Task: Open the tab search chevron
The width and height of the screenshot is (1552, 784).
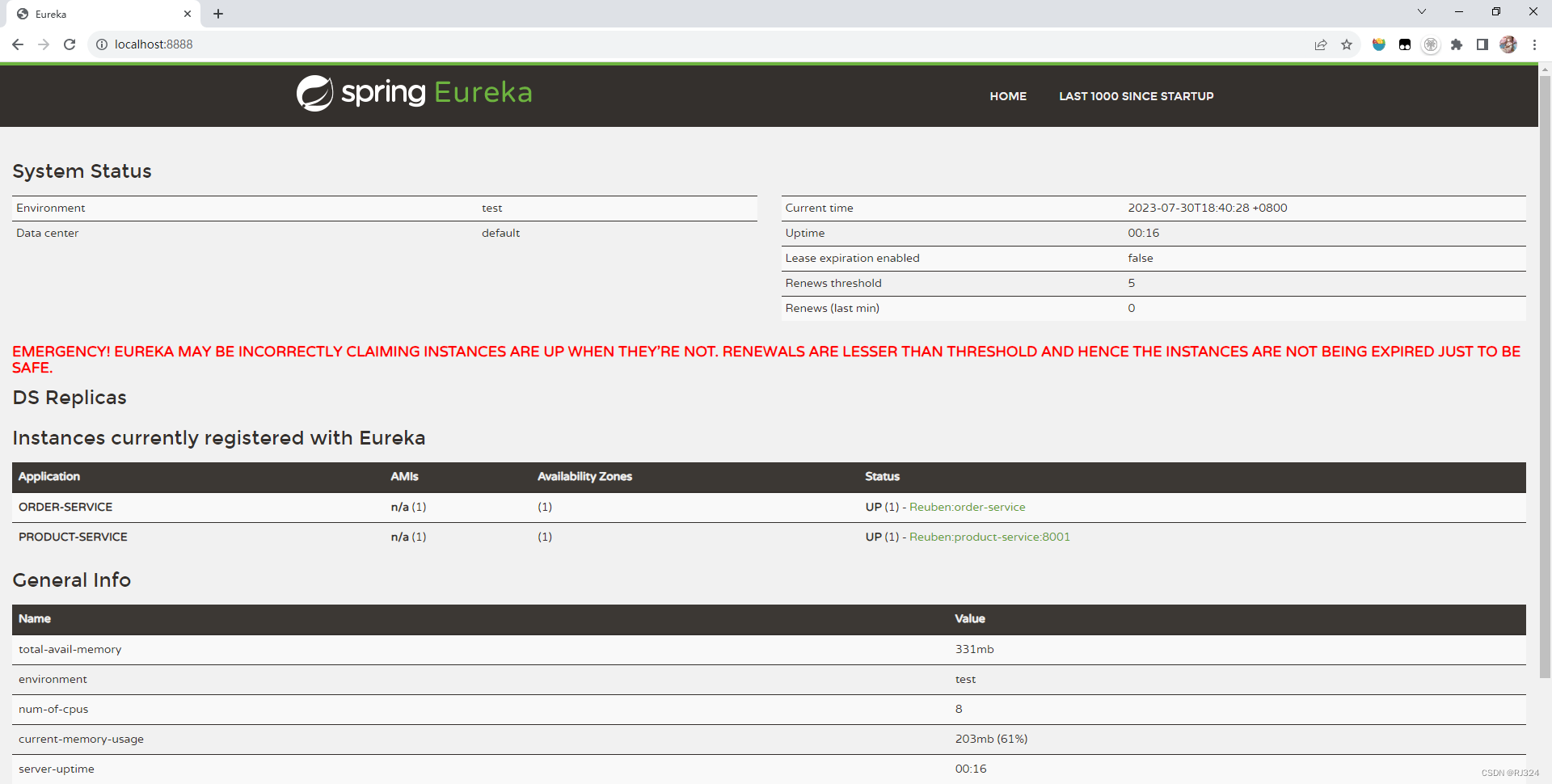Action: point(1422,11)
